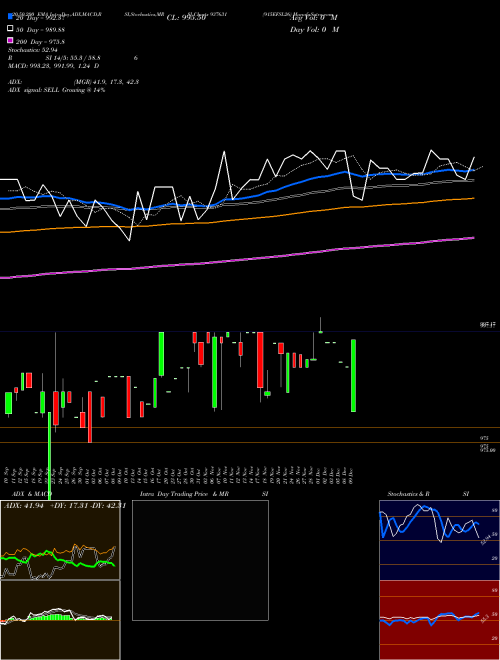
Task: Click the magenta 200 Day EMA legend swatch
Action: [10, 40]
